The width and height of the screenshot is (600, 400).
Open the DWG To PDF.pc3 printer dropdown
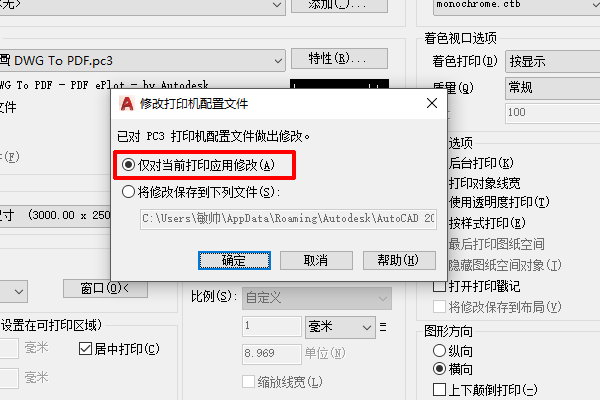point(142,60)
